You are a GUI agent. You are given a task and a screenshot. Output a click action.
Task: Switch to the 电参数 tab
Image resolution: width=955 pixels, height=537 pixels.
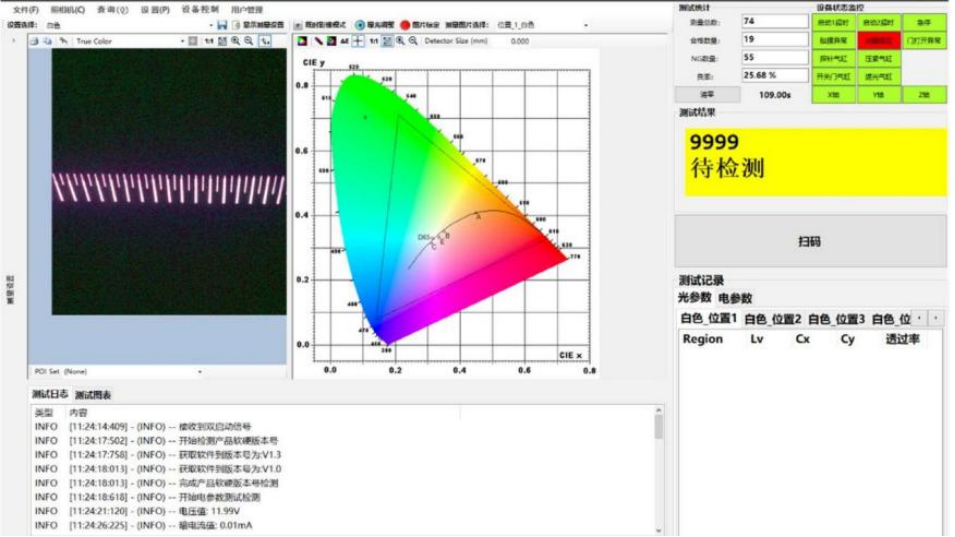pos(735,298)
